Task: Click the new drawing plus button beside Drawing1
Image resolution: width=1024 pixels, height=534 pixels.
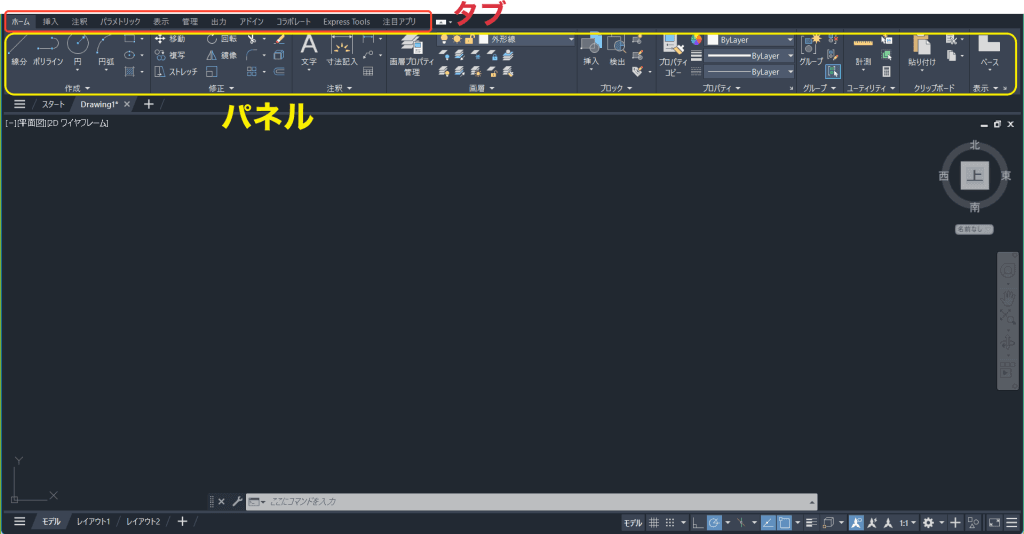Action: click(x=149, y=104)
